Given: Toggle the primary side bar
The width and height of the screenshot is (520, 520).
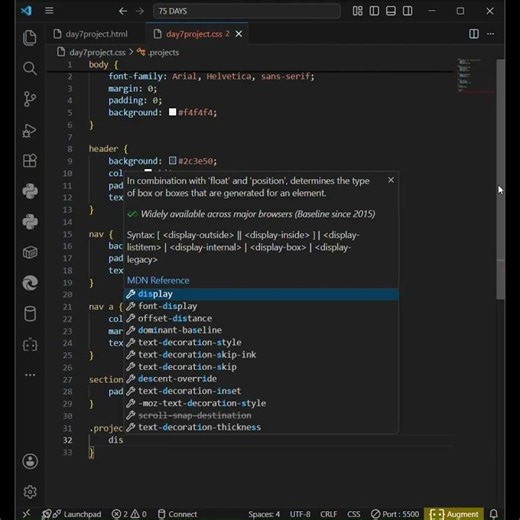Looking at the screenshot, I should tap(374, 11).
